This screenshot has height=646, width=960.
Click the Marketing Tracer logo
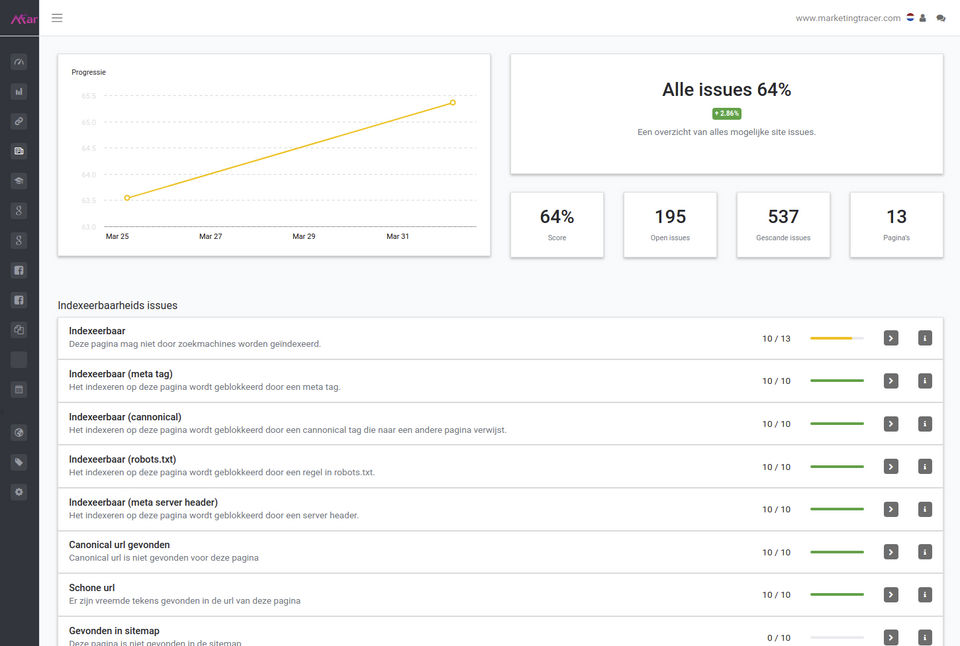click(x=24, y=19)
